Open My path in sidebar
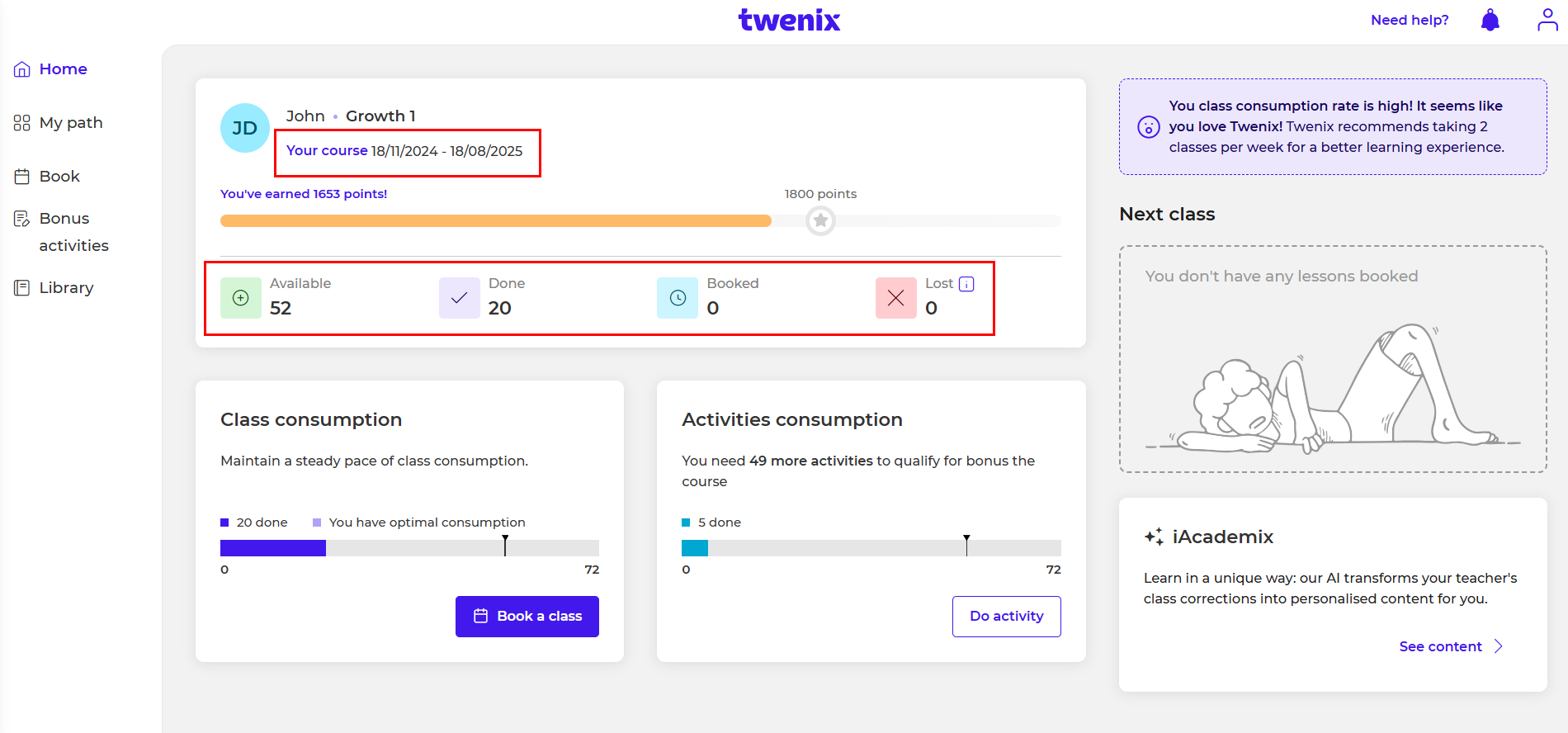 (x=71, y=123)
